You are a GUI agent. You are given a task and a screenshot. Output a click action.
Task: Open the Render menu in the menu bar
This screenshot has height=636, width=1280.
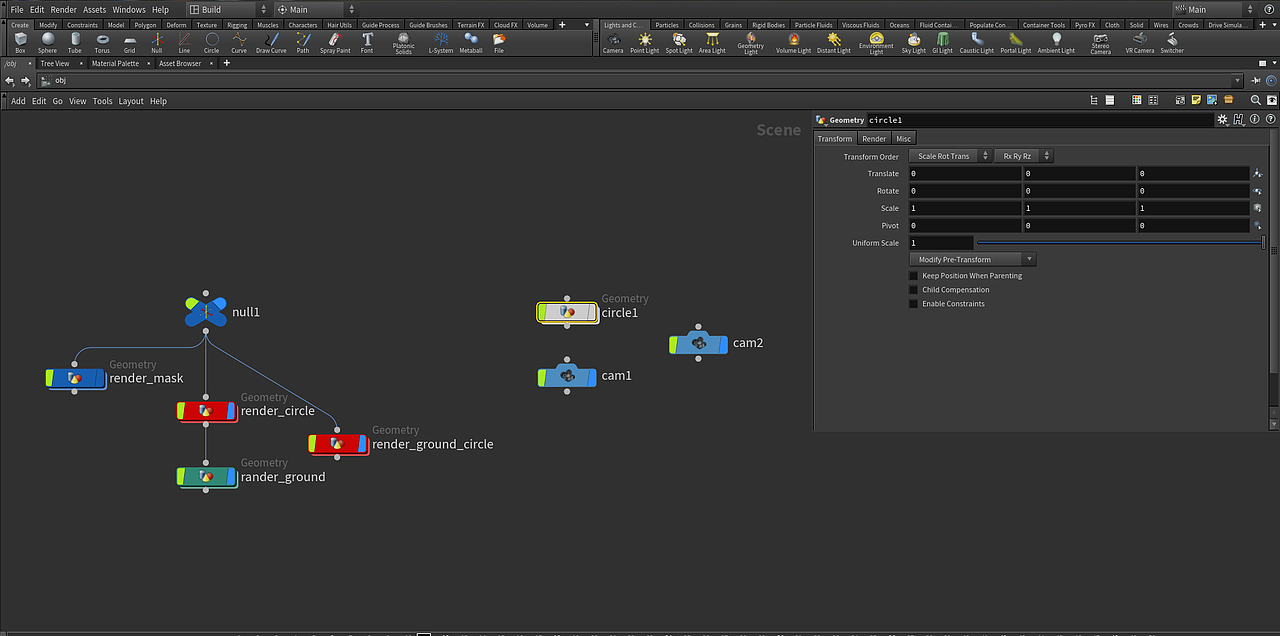tap(63, 9)
